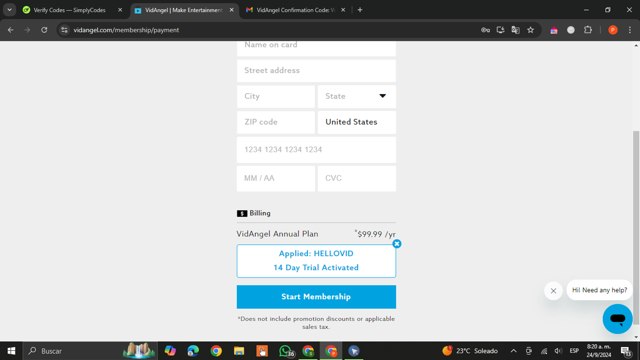Click the '$99.99 /yr' price
The image size is (640, 360).
[x=375, y=234]
